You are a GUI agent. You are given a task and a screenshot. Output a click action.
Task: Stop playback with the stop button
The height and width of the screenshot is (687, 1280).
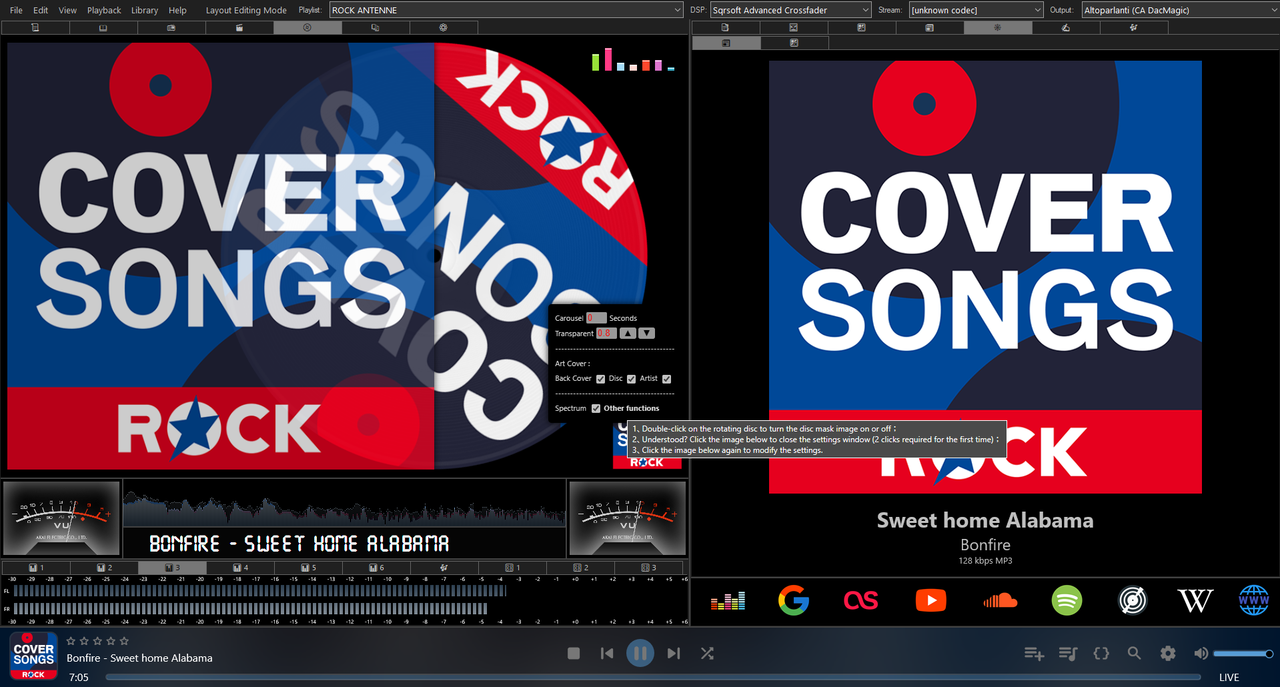574,653
